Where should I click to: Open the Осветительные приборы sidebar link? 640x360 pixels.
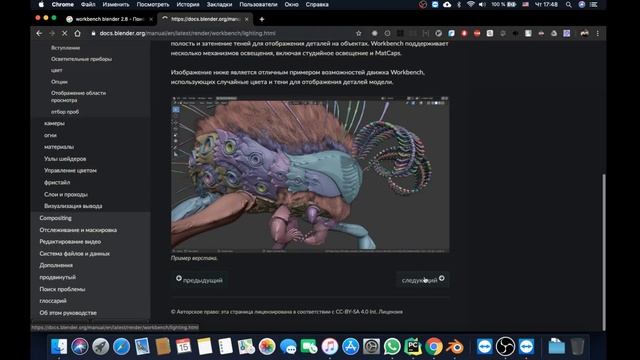tap(81, 59)
